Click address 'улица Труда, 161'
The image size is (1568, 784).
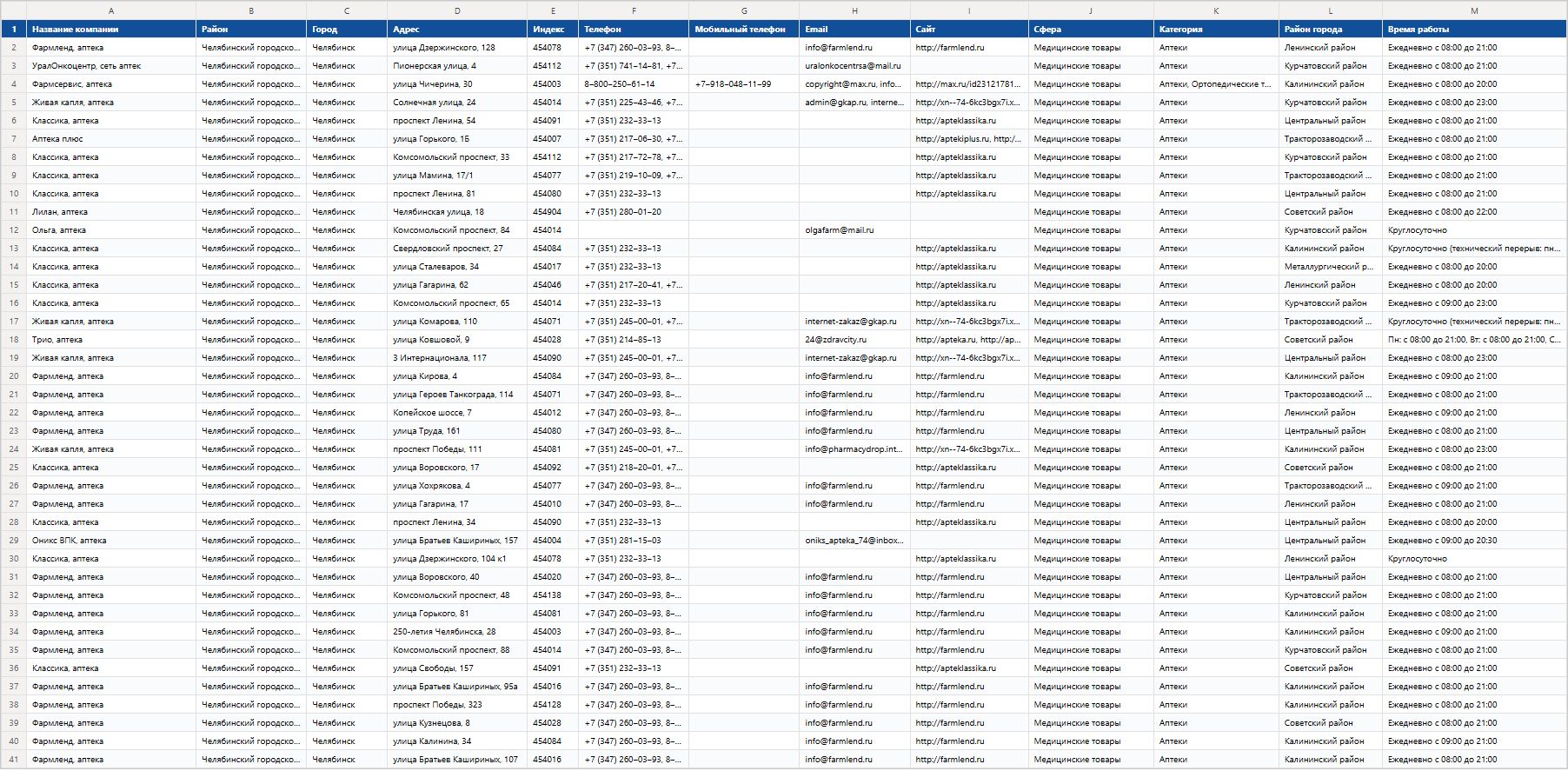[457, 431]
